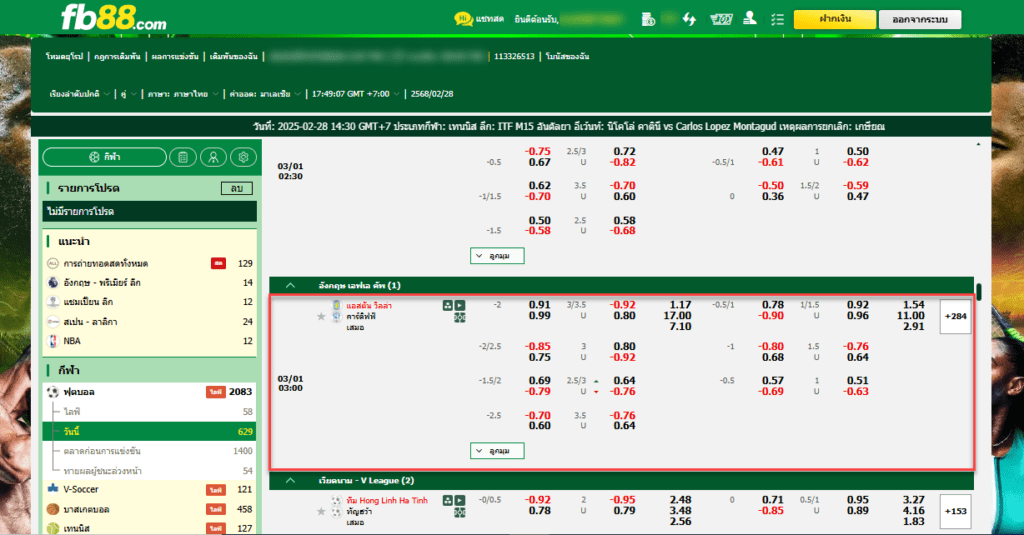Open the live chat Hi bubble icon

coord(463,19)
